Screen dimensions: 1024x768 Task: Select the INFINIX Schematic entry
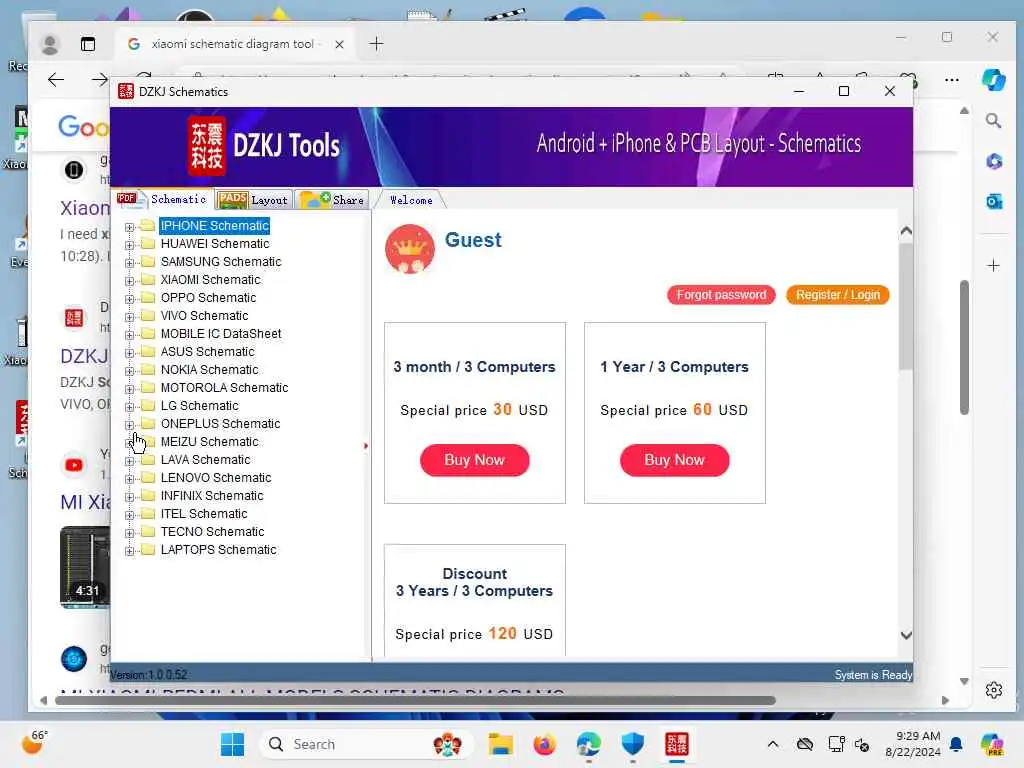pyautogui.click(x=212, y=496)
